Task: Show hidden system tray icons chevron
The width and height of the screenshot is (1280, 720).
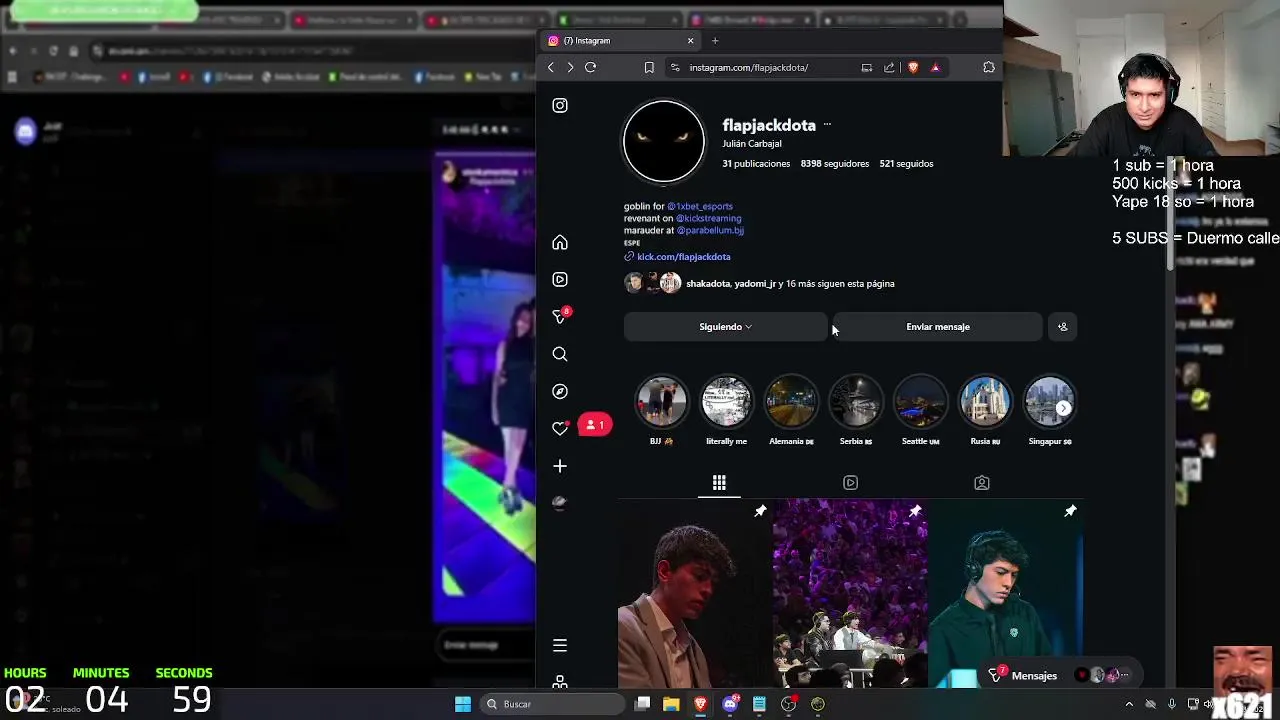Action: coord(1129,704)
